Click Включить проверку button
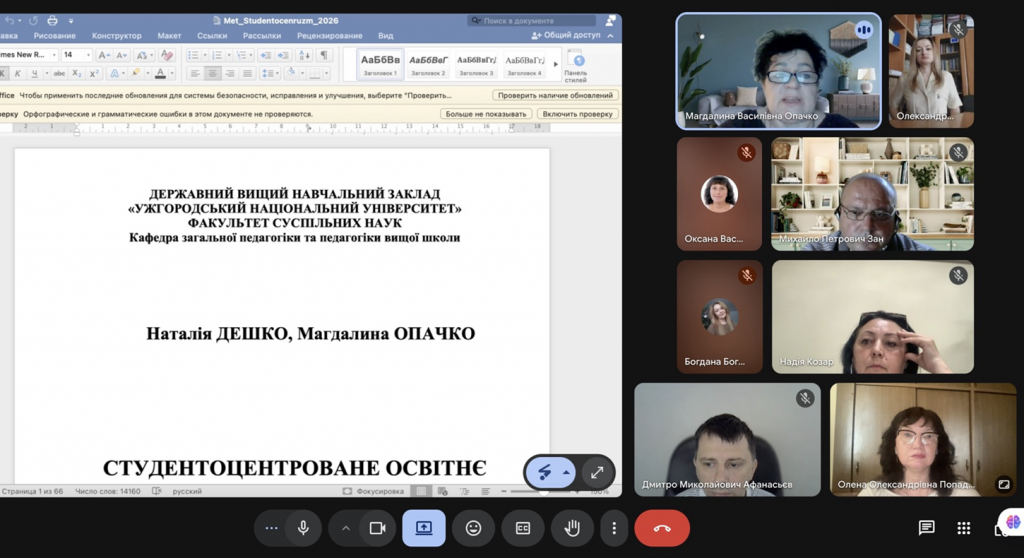 [x=577, y=114]
